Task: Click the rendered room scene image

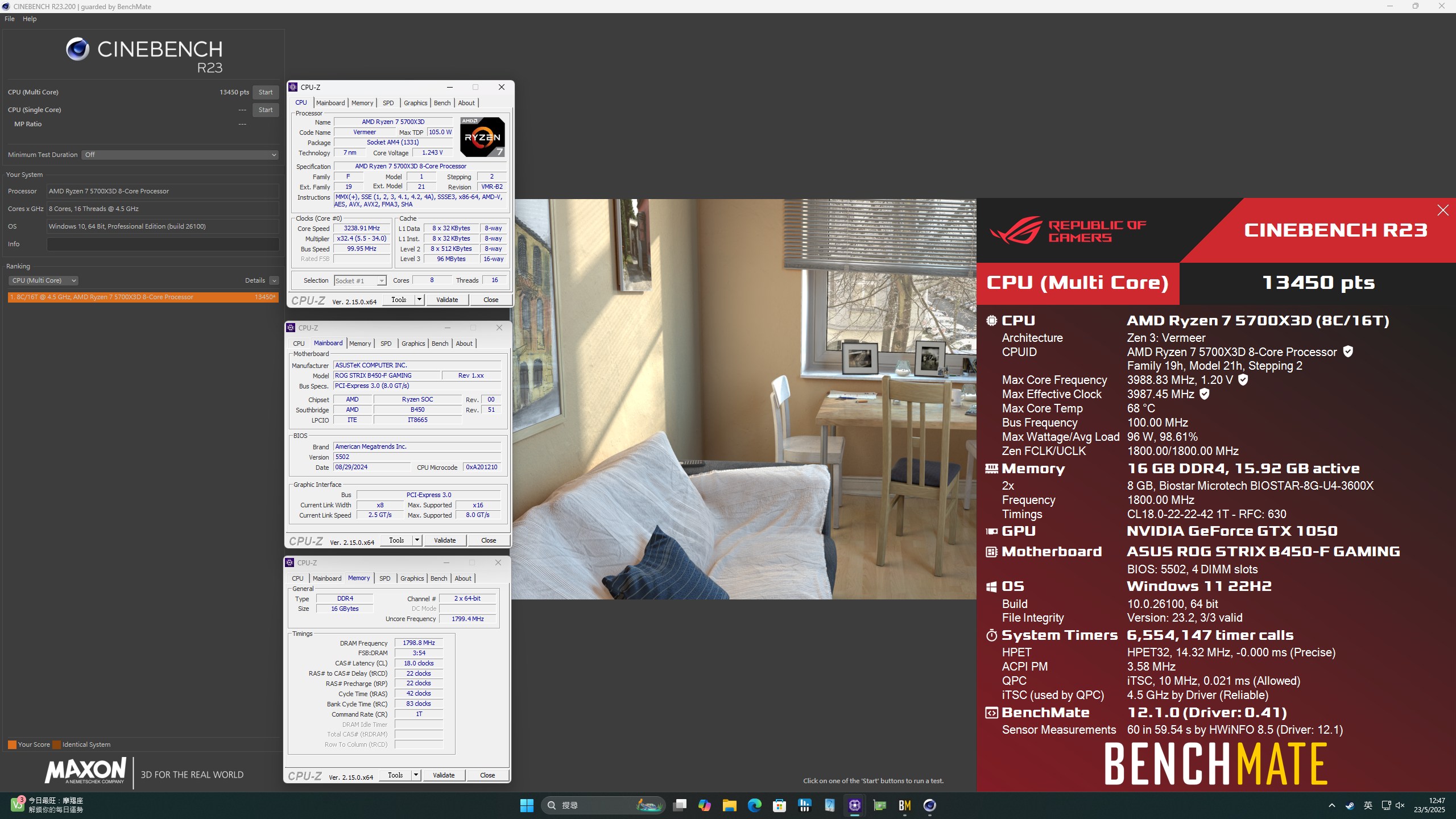Action: pyautogui.click(x=744, y=399)
